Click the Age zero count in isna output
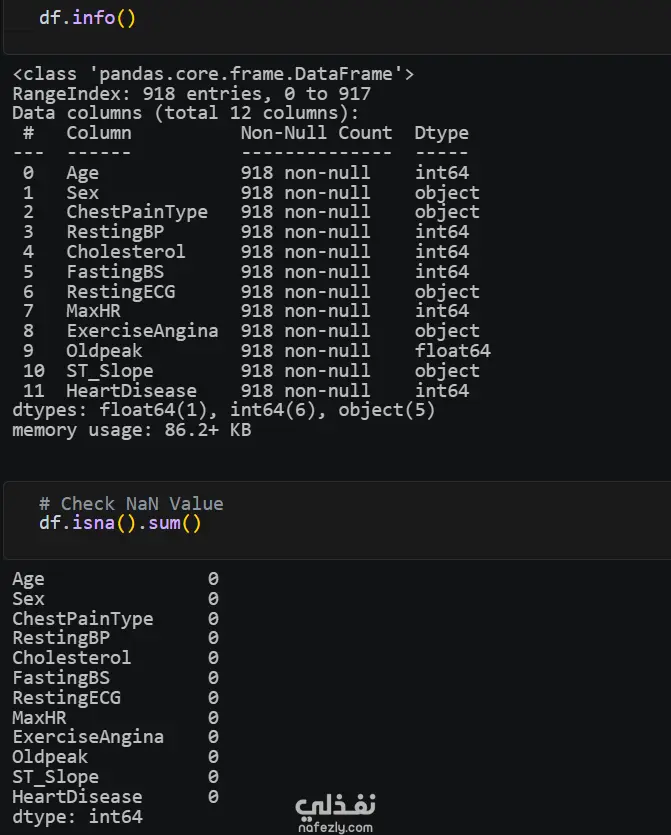The image size is (671, 835). pyautogui.click(x=213, y=579)
